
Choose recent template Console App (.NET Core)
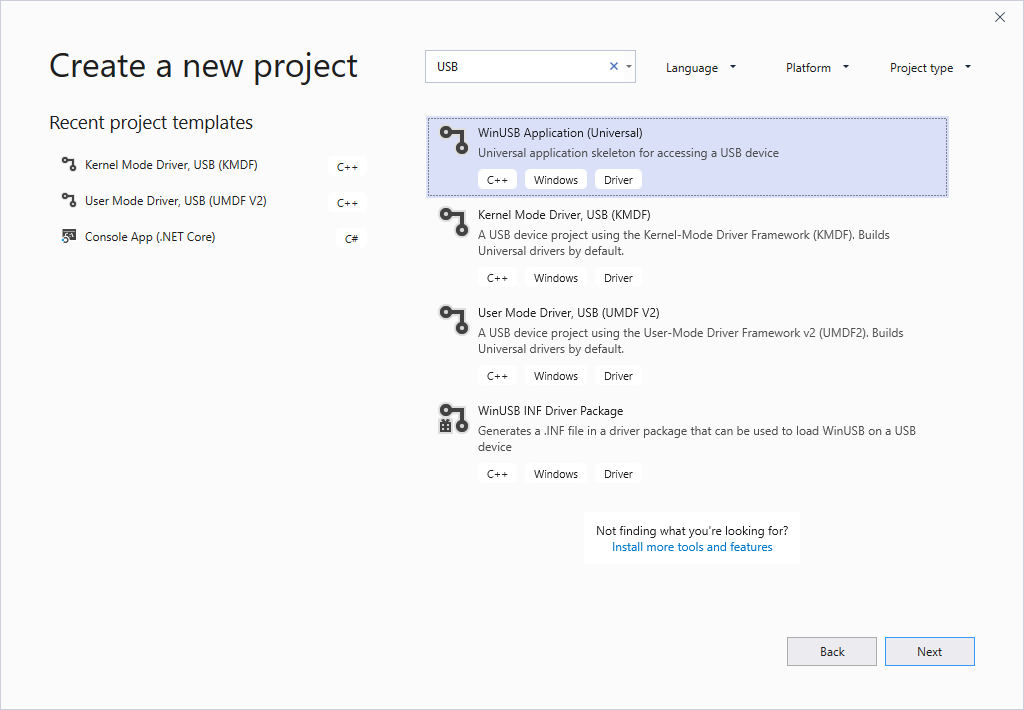150,236
